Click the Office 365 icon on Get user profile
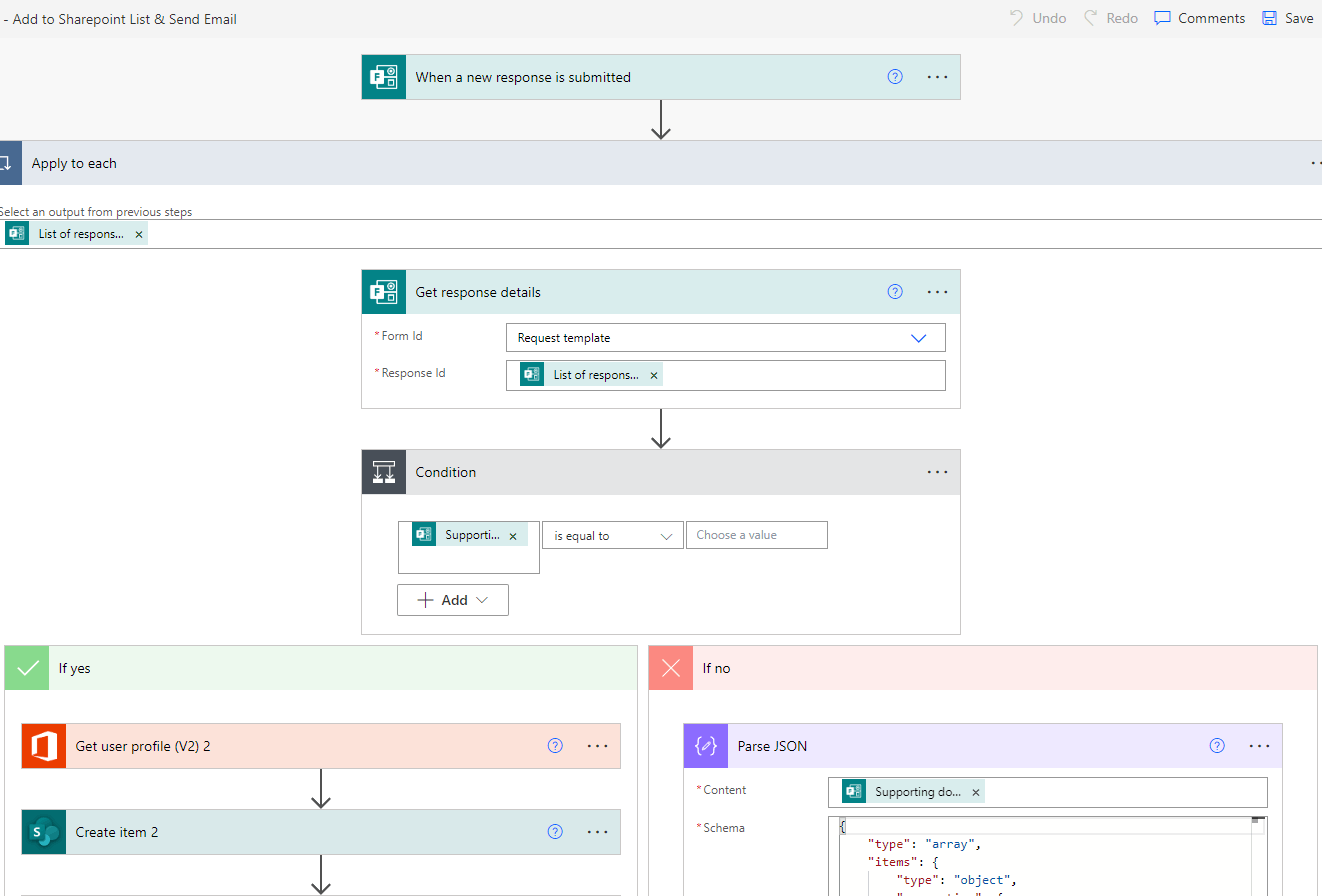 tap(44, 746)
